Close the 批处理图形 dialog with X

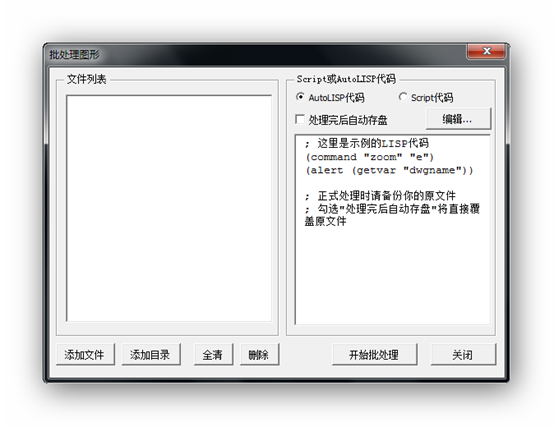pyautogui.click(x=487, y=51)
